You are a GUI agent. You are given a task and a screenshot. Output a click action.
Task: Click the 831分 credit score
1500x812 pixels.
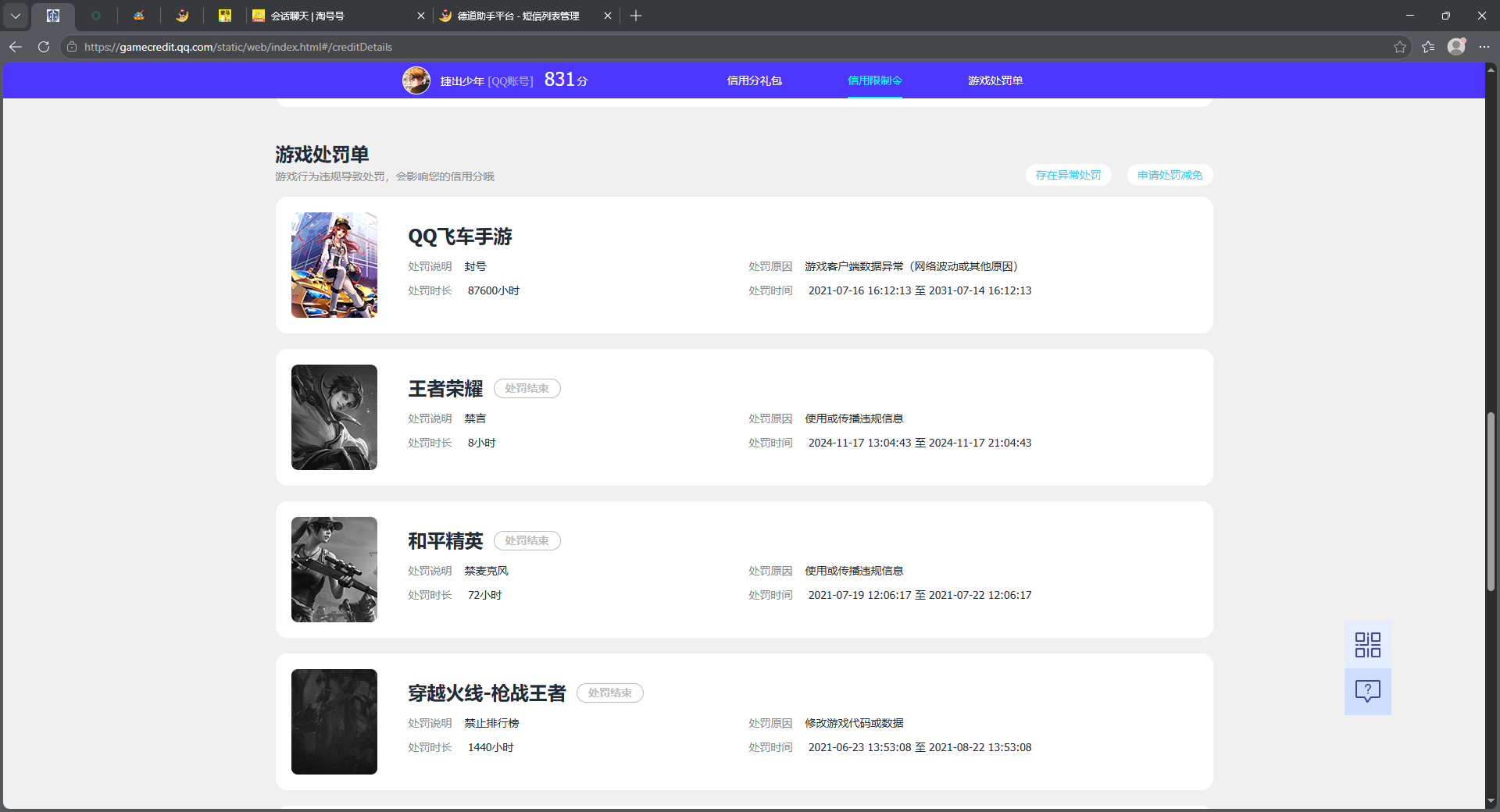coord(566,80)
